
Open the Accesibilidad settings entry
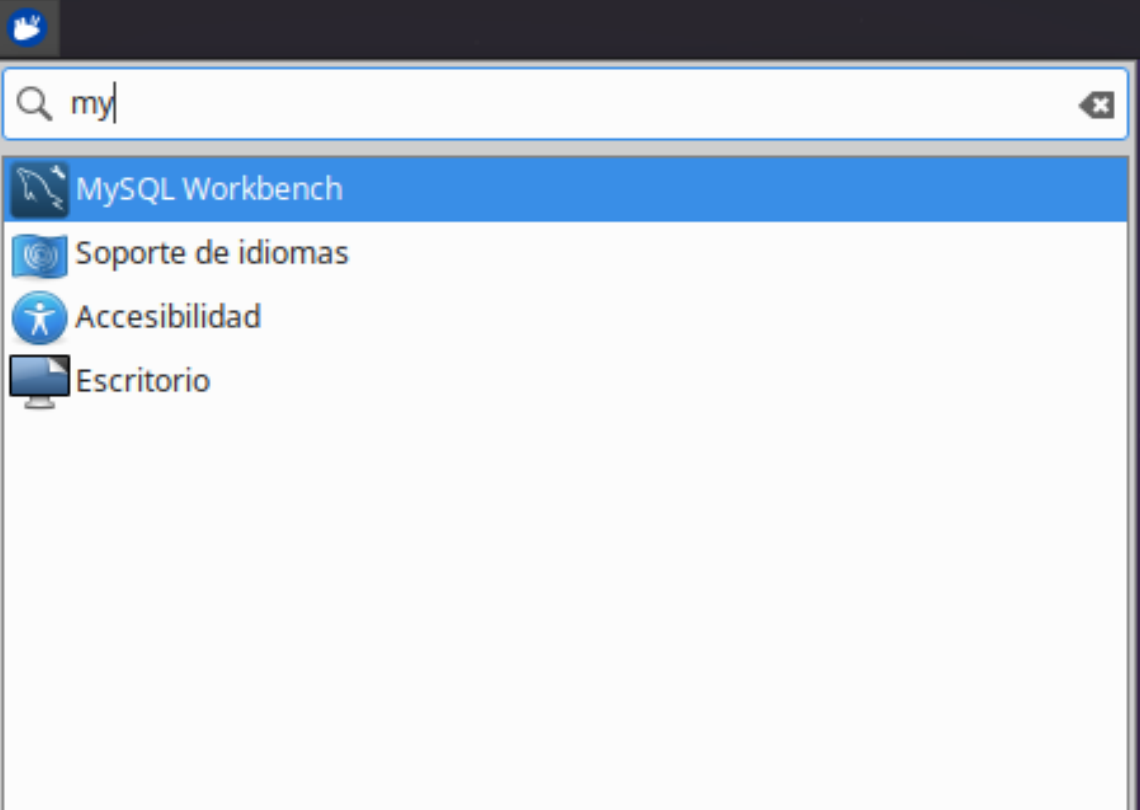coord(170,317)
